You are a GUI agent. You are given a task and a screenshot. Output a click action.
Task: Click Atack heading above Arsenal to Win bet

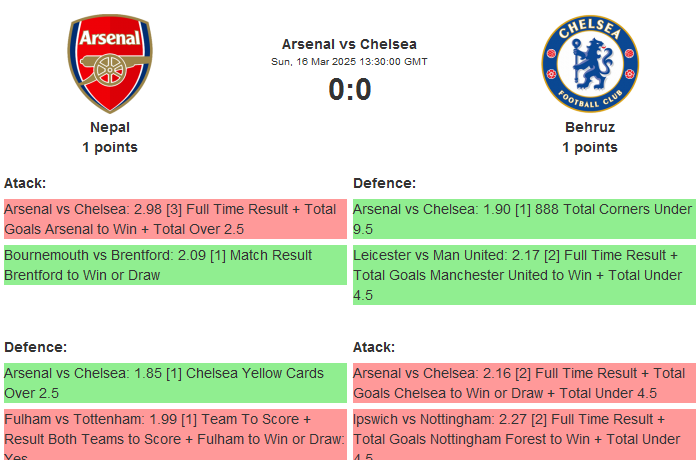[25, 183]
